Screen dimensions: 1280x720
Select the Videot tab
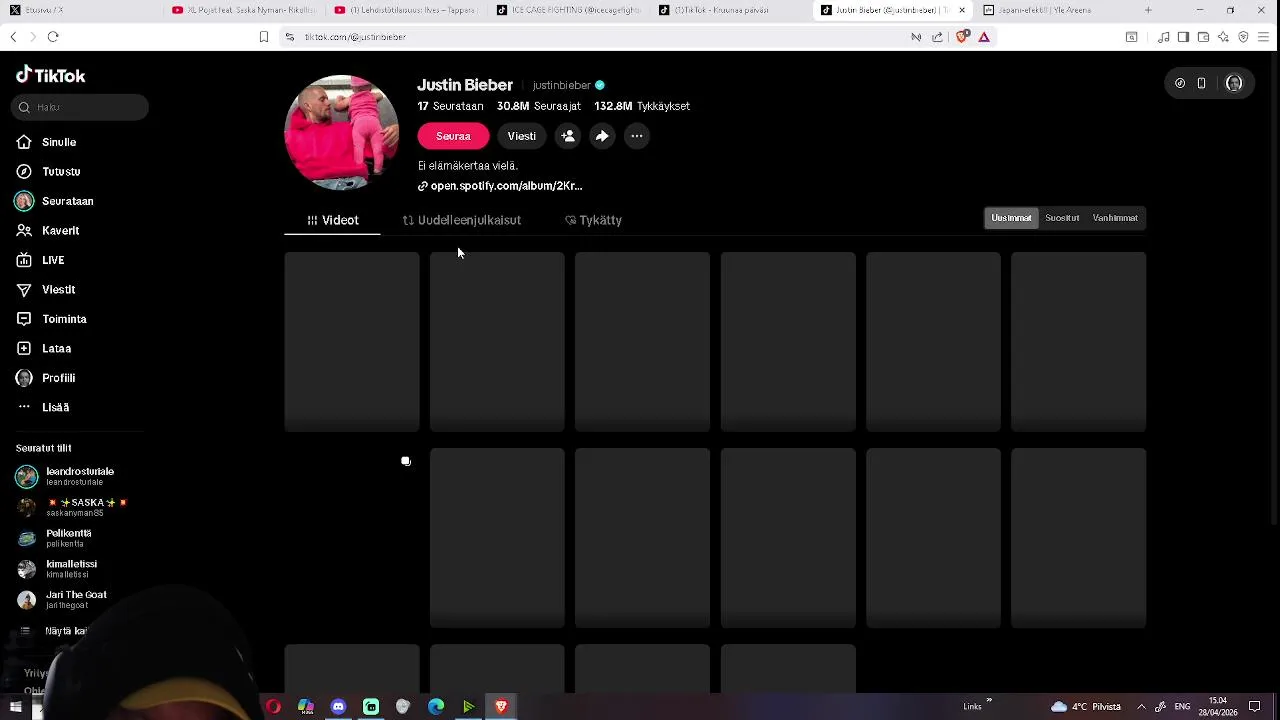[x=332, y=220]
